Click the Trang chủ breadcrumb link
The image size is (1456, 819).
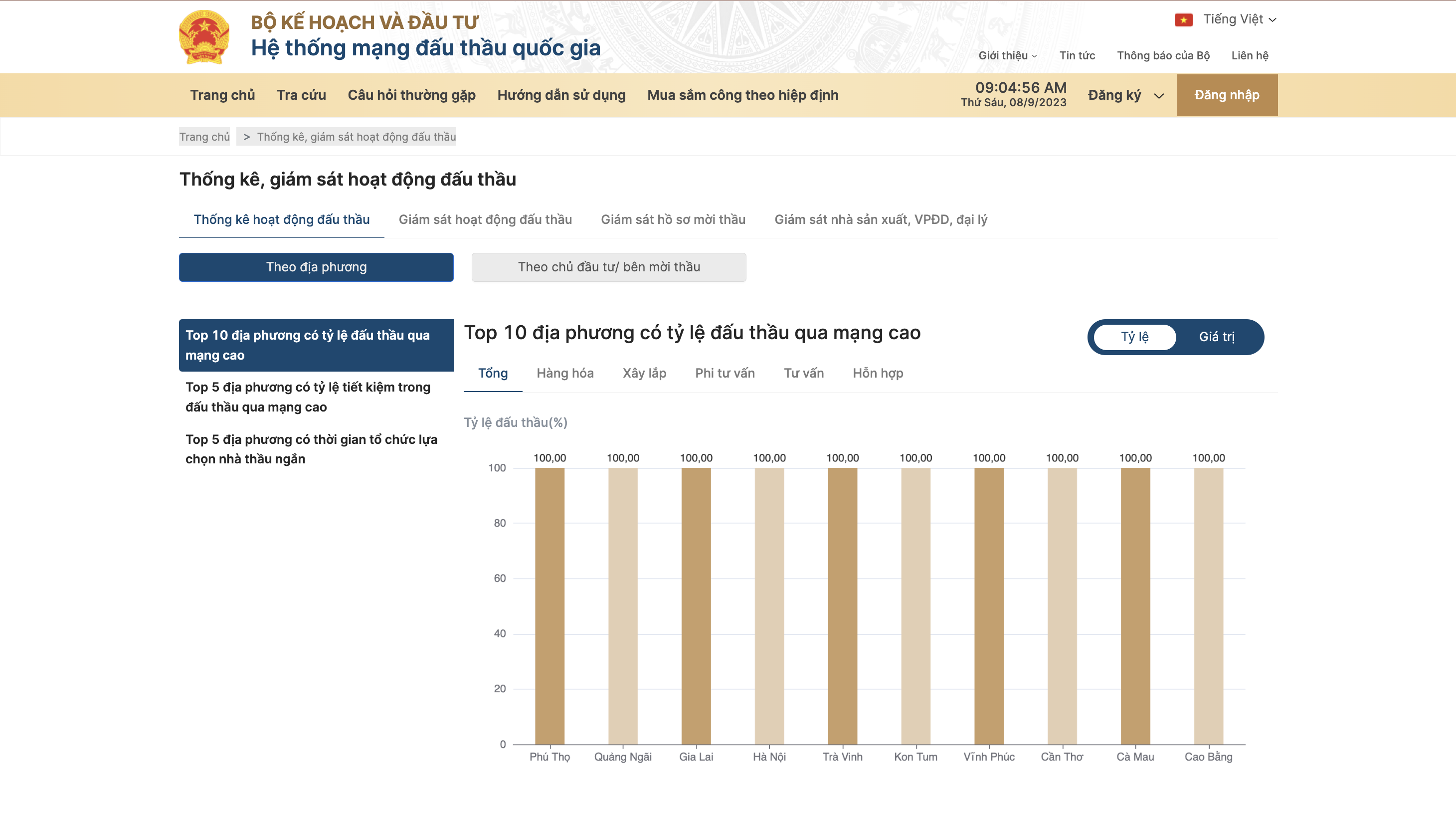coord(204,137)
